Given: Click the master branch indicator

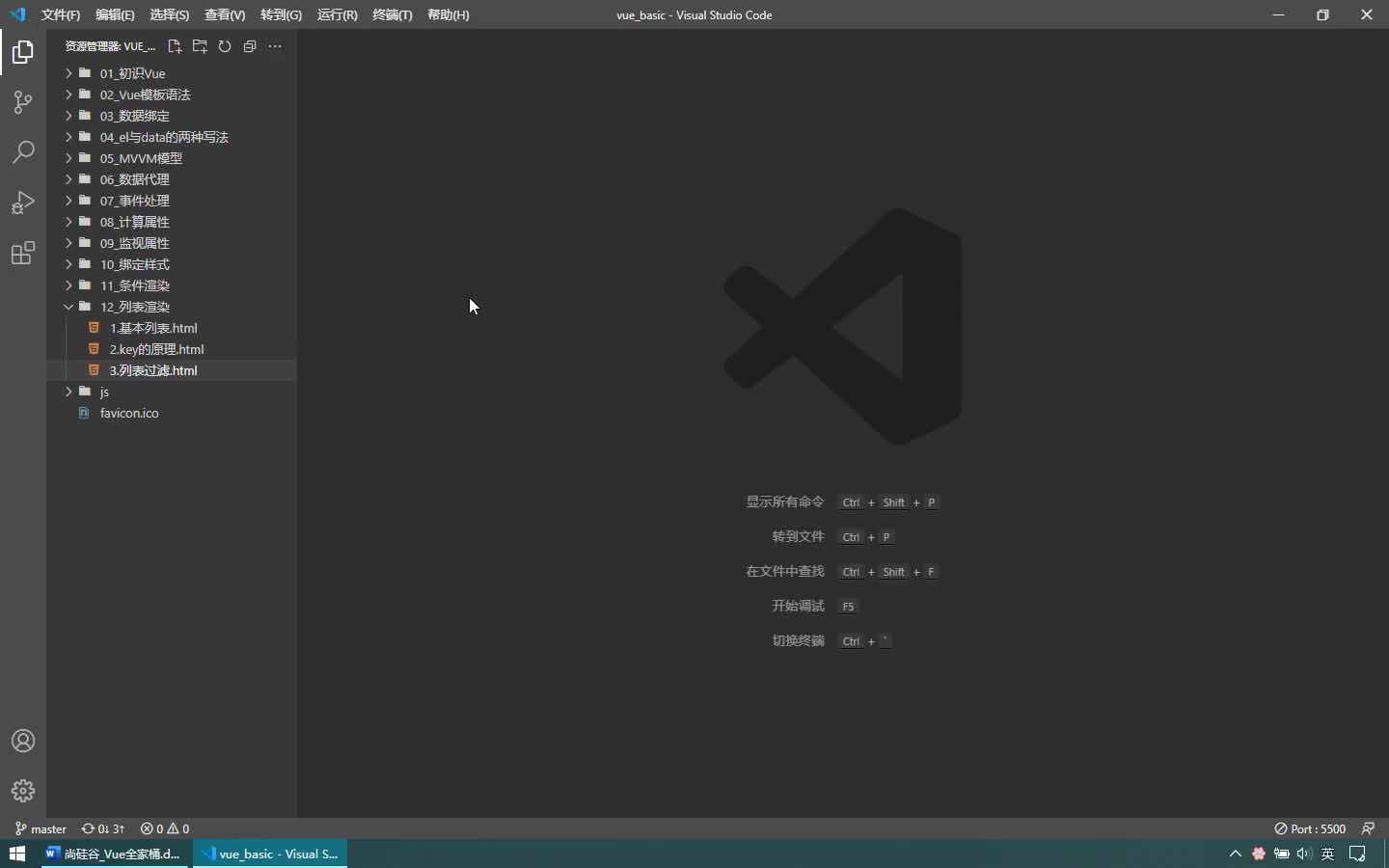Looking at the screenshot, I should (x=41, y=828).
